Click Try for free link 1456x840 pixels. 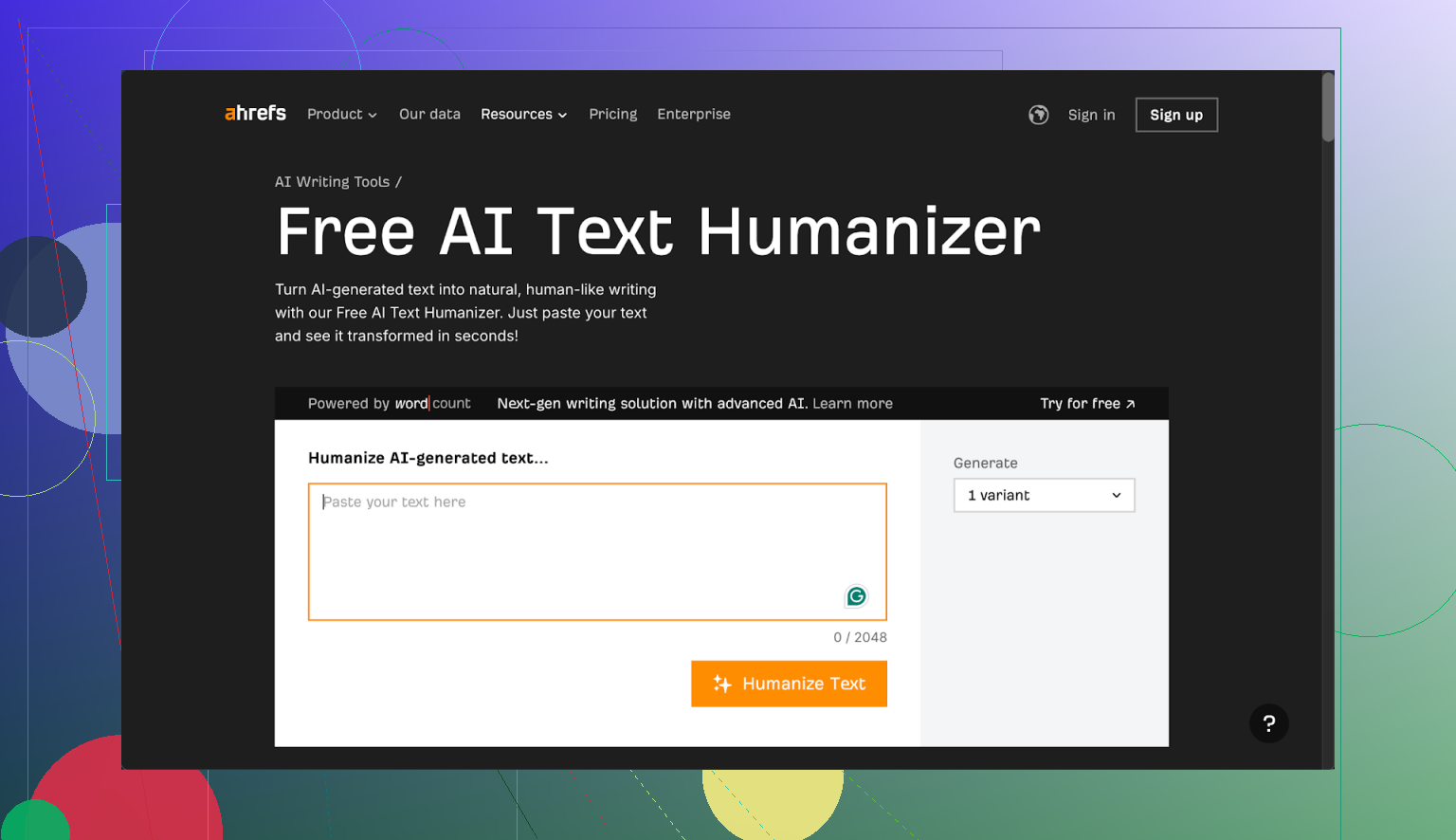[1086, 404]
